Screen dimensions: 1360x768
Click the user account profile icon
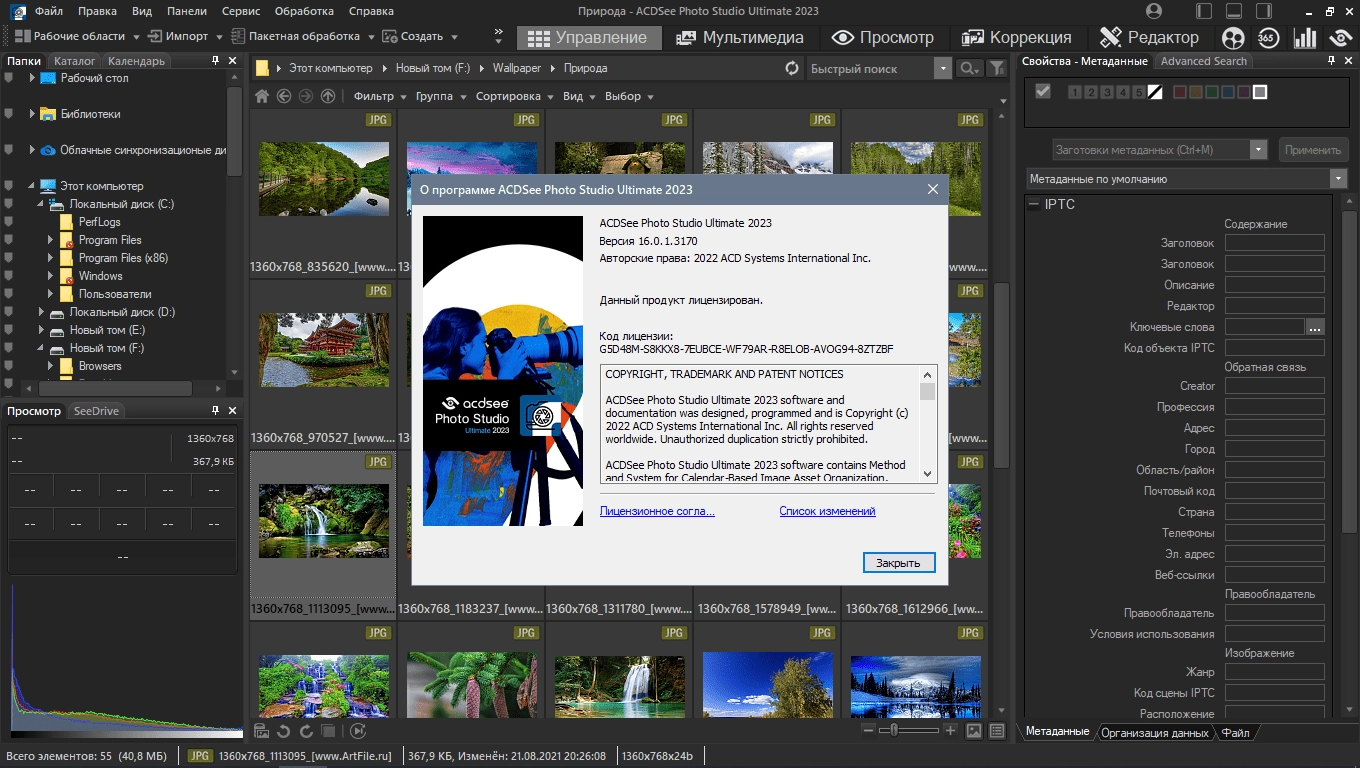(x=1155, y=11)
